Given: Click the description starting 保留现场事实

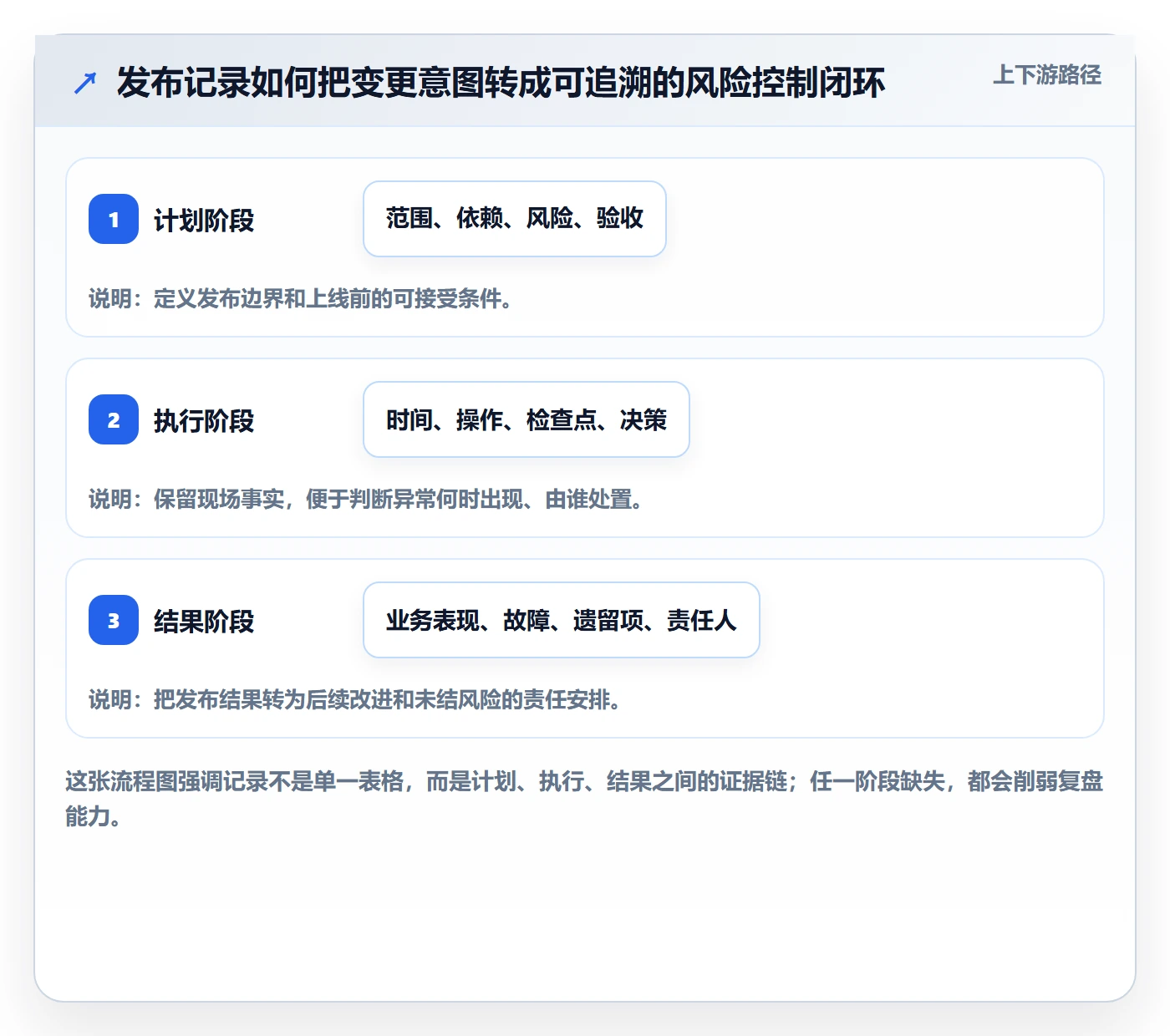Looking at the screenshot, I should [366, 499].
